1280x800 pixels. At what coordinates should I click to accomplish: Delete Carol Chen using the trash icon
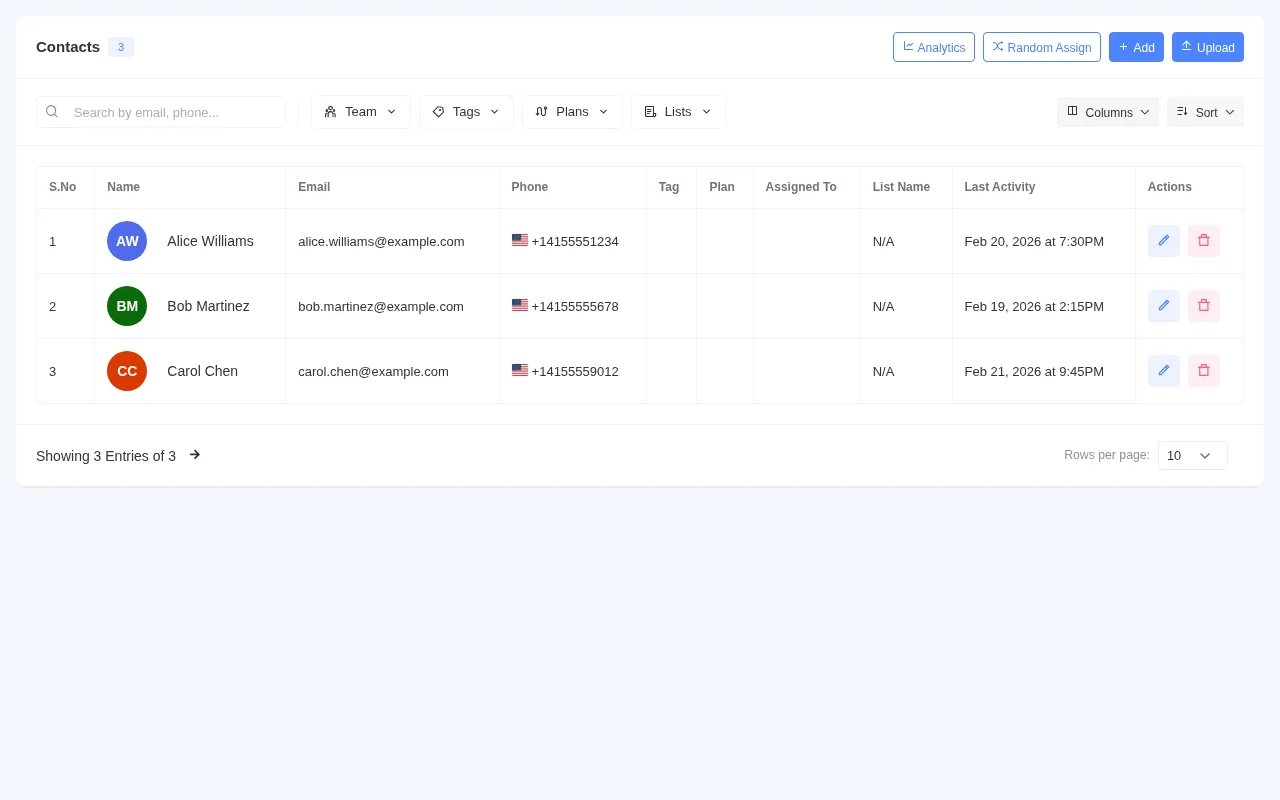pos(1203,370)
